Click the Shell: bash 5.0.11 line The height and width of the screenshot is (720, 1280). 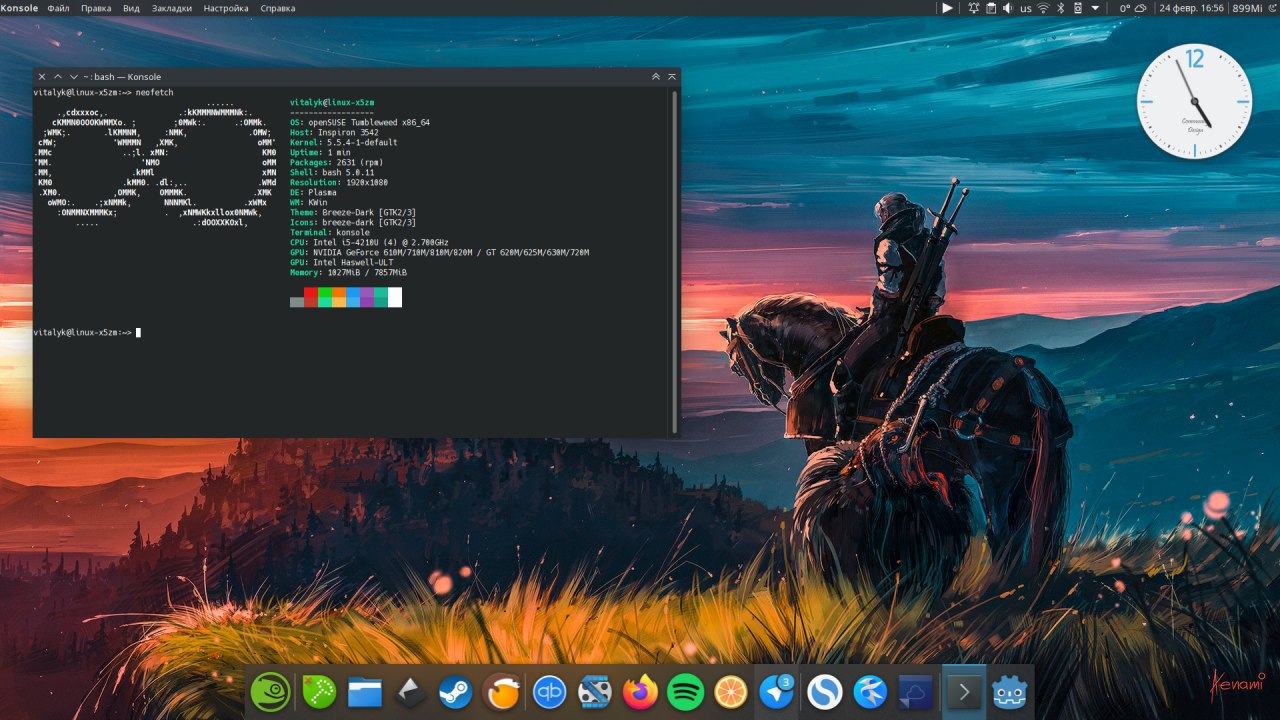point(332,173)
